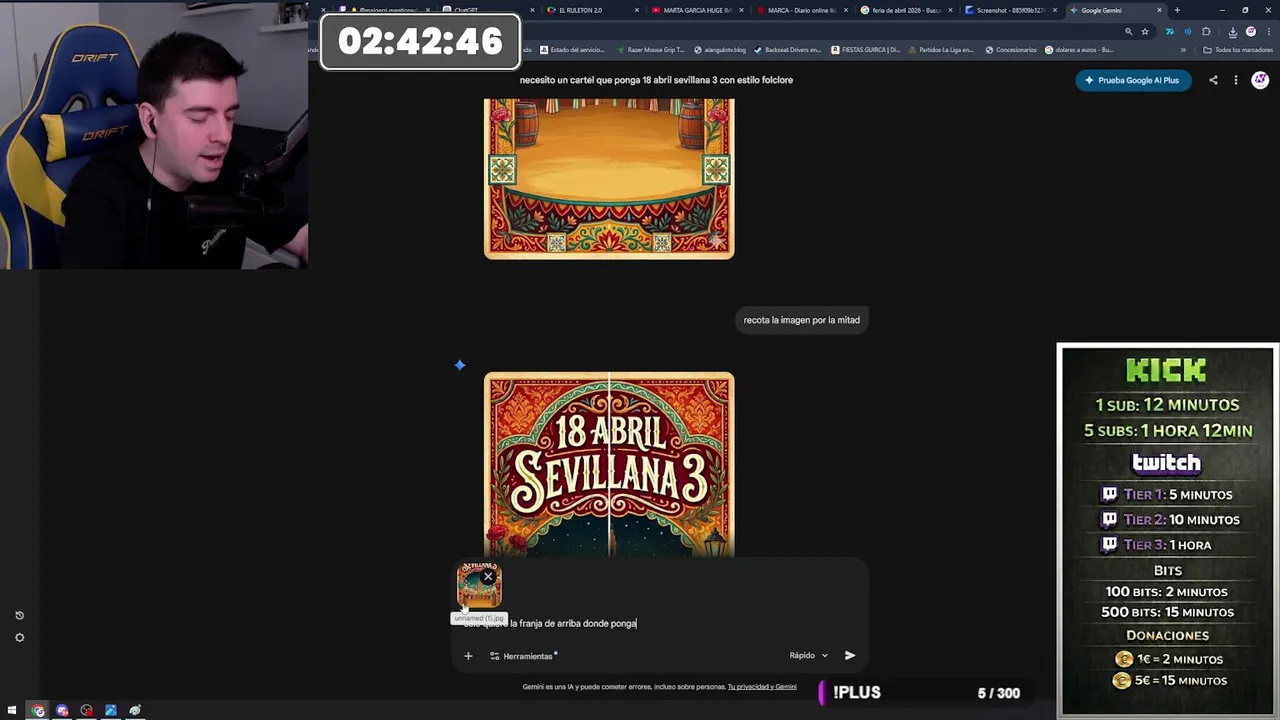
Task: Send the prompt with the arrow icon
Action: coord(850,656)
